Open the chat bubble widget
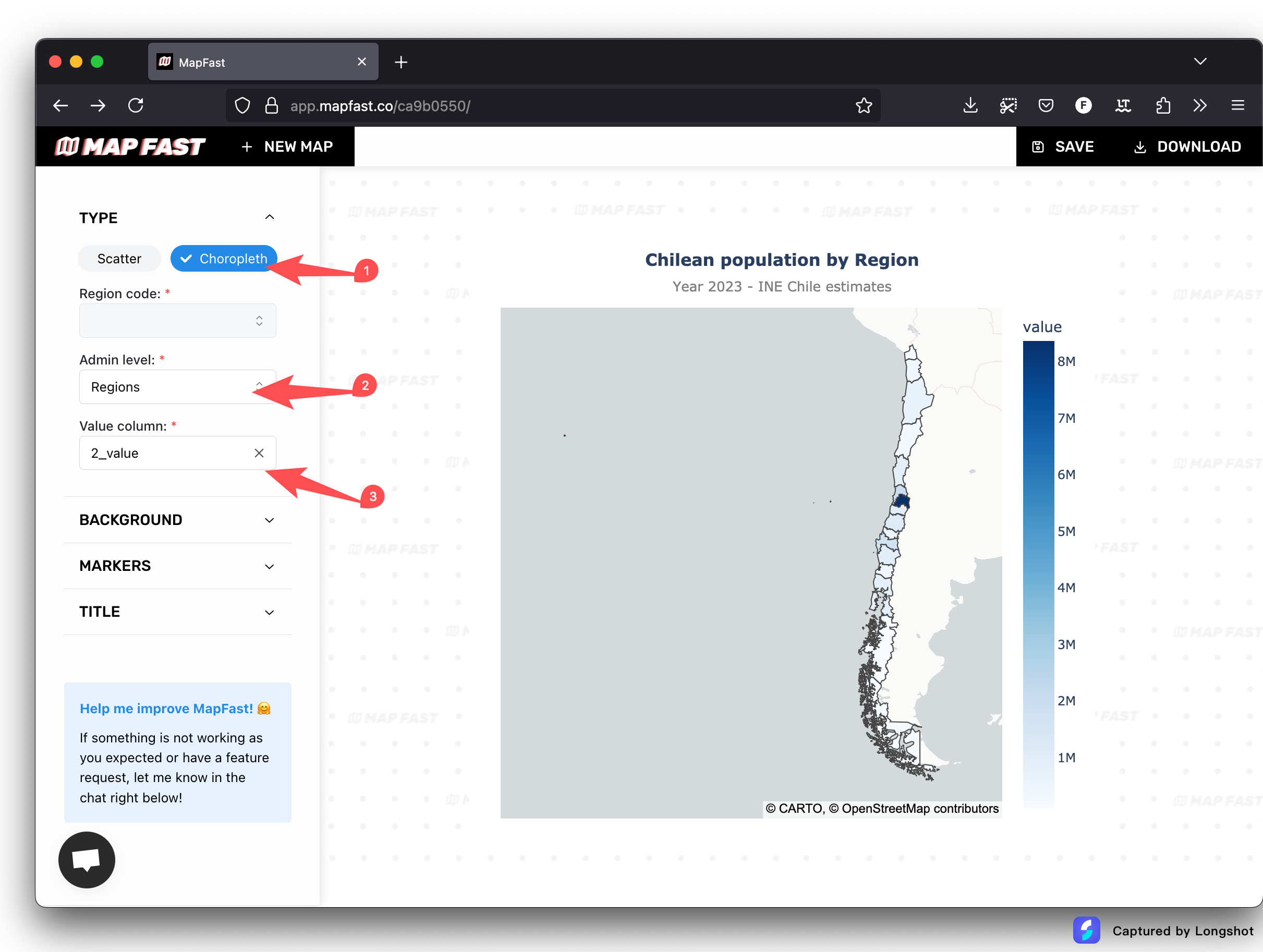The width and height of the screenshot is (1263, 952). (x=87, y=860)
